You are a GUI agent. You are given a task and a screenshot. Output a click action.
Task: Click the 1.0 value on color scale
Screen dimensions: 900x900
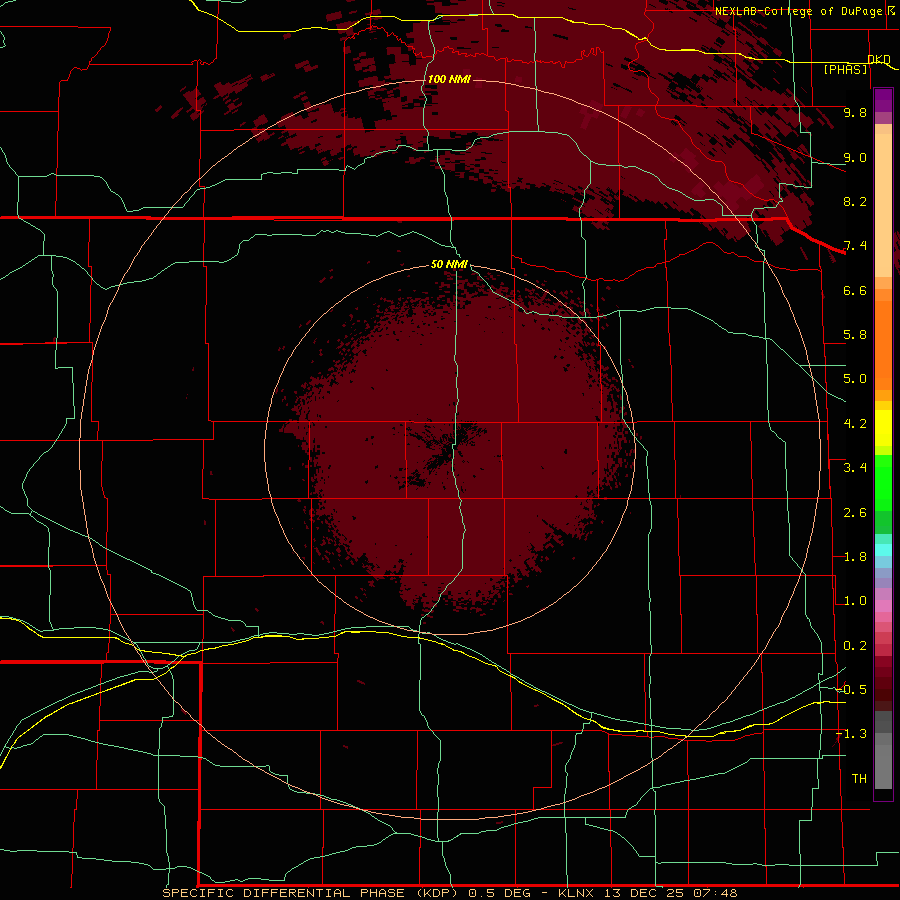pos(855,601)
